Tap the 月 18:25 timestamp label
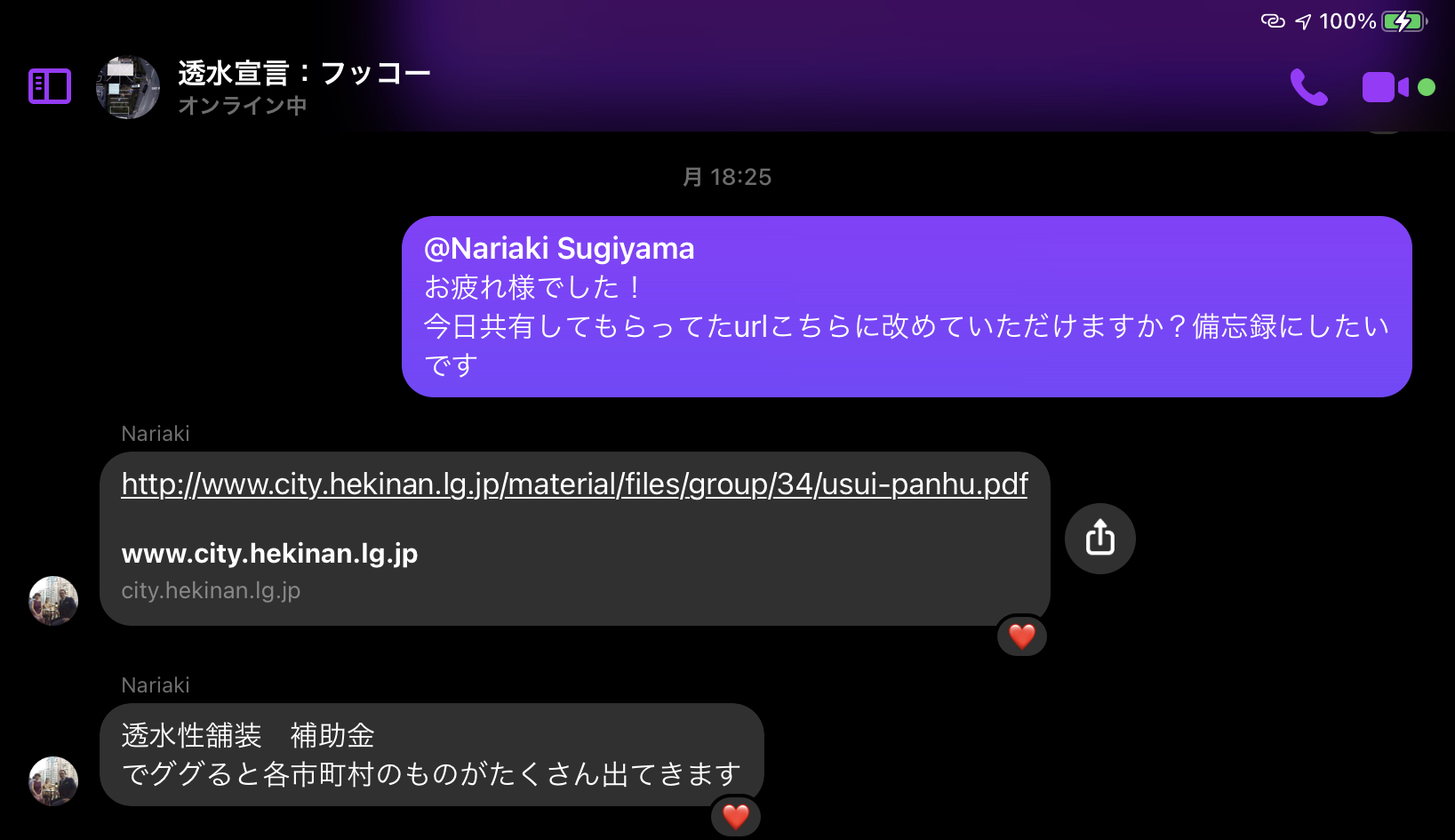 pyautogui.click(x=727, y=177)
